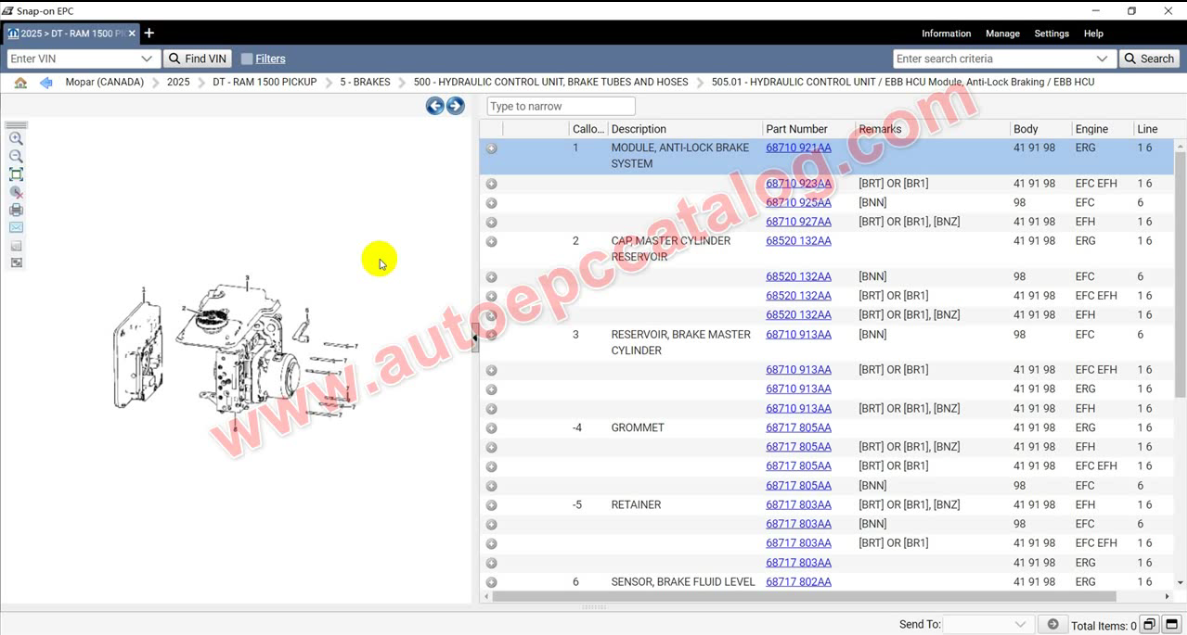Sort by the Engine column header
Image resolution: width=1187 pixels, height=635 pixels.
[x=1092, y=129]
